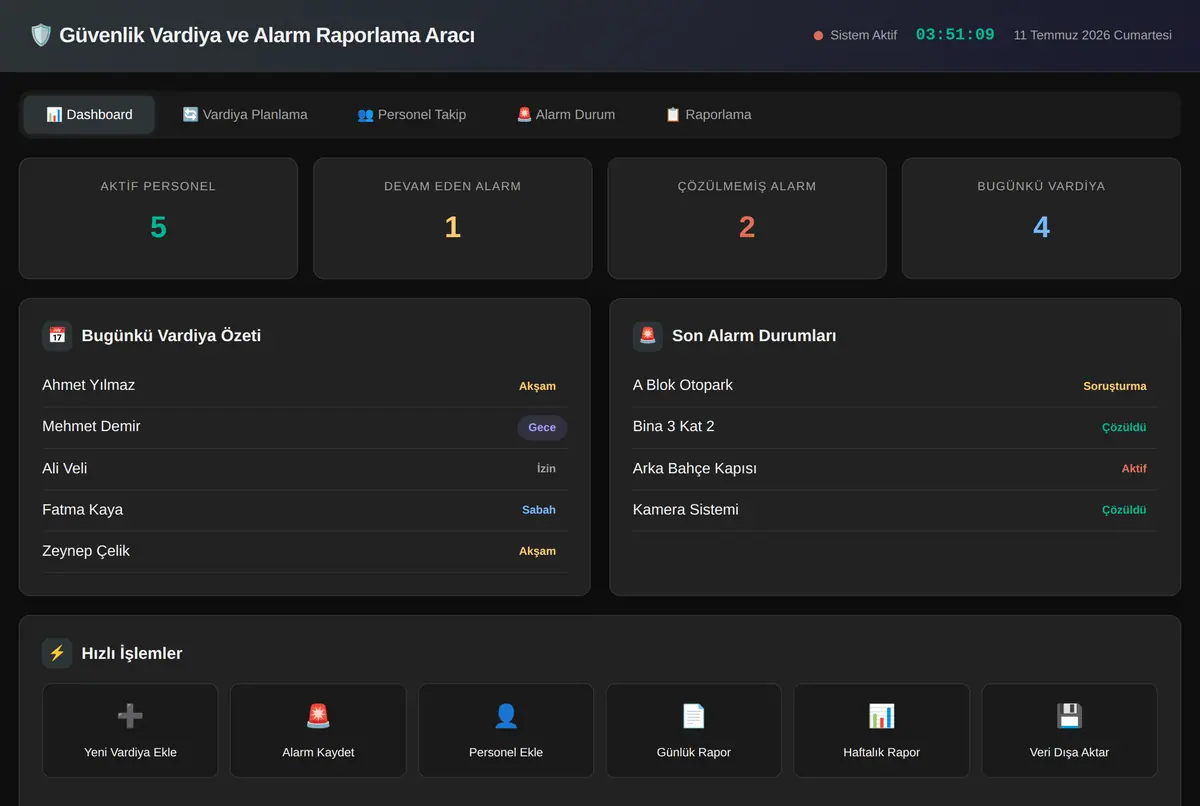The image size is (1200, 806).
Task: Go to the Personel Takip tab
Action: pos(412,115)
